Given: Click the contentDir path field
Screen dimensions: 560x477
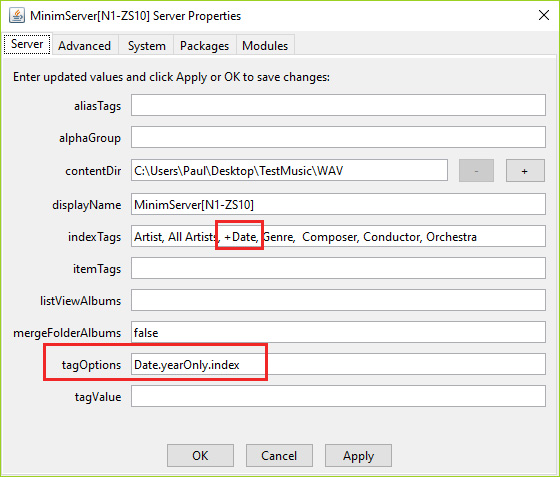Looking at the screenshot, I should pos(289,170).
